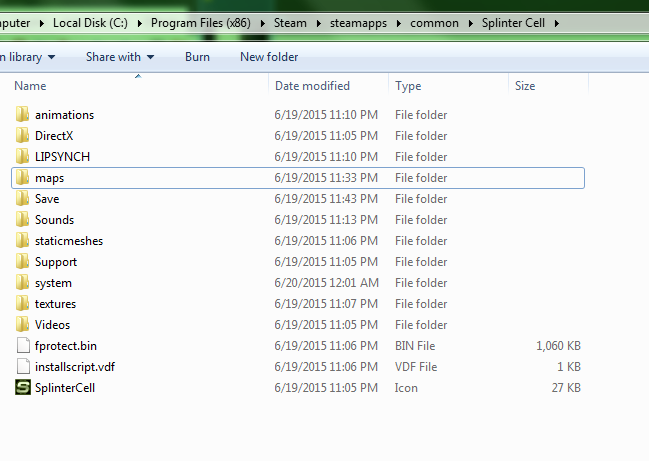
Task: Select the Support folder icon
Action: pyautogui.click(x=22, y=262)
